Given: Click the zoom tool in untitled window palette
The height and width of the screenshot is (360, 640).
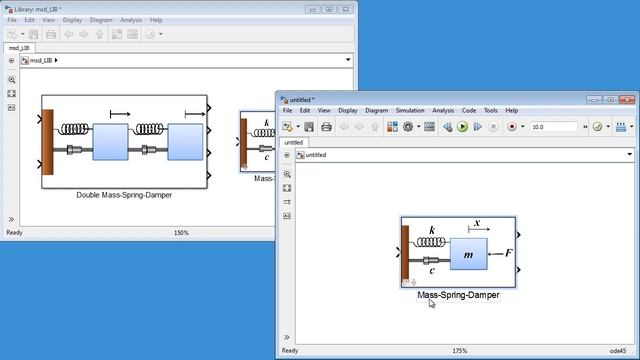Looking at the screenshot, I should [x=287, y=174].
